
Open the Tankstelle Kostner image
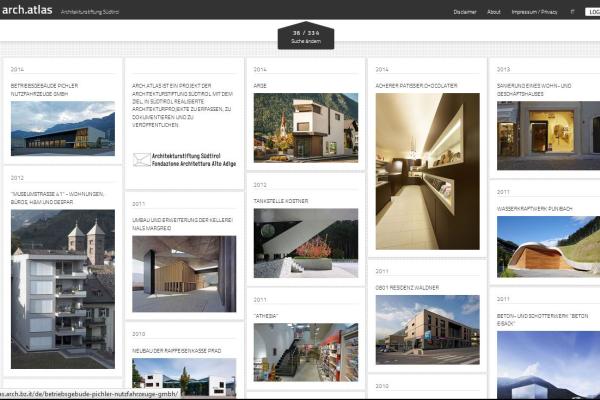tap(304, 242)
